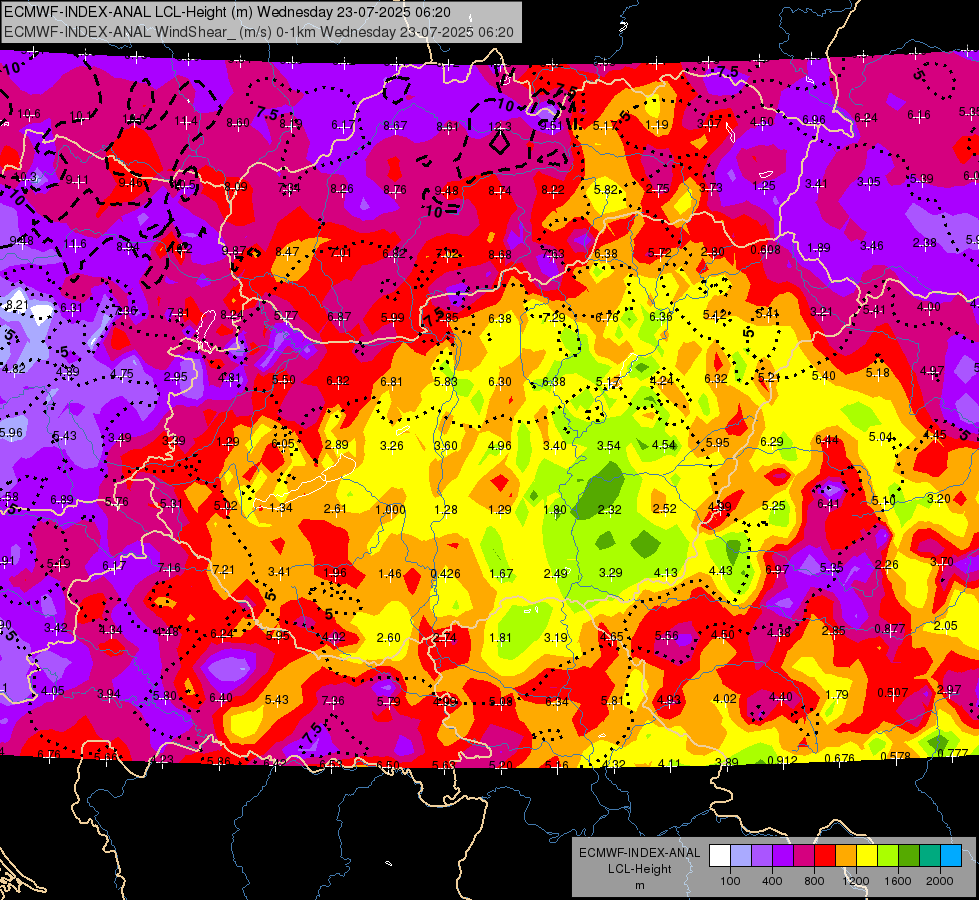Click the map value "3.19"
Image resolution: width=979 pixels, height=900 pixels.
tap(556, 638)
